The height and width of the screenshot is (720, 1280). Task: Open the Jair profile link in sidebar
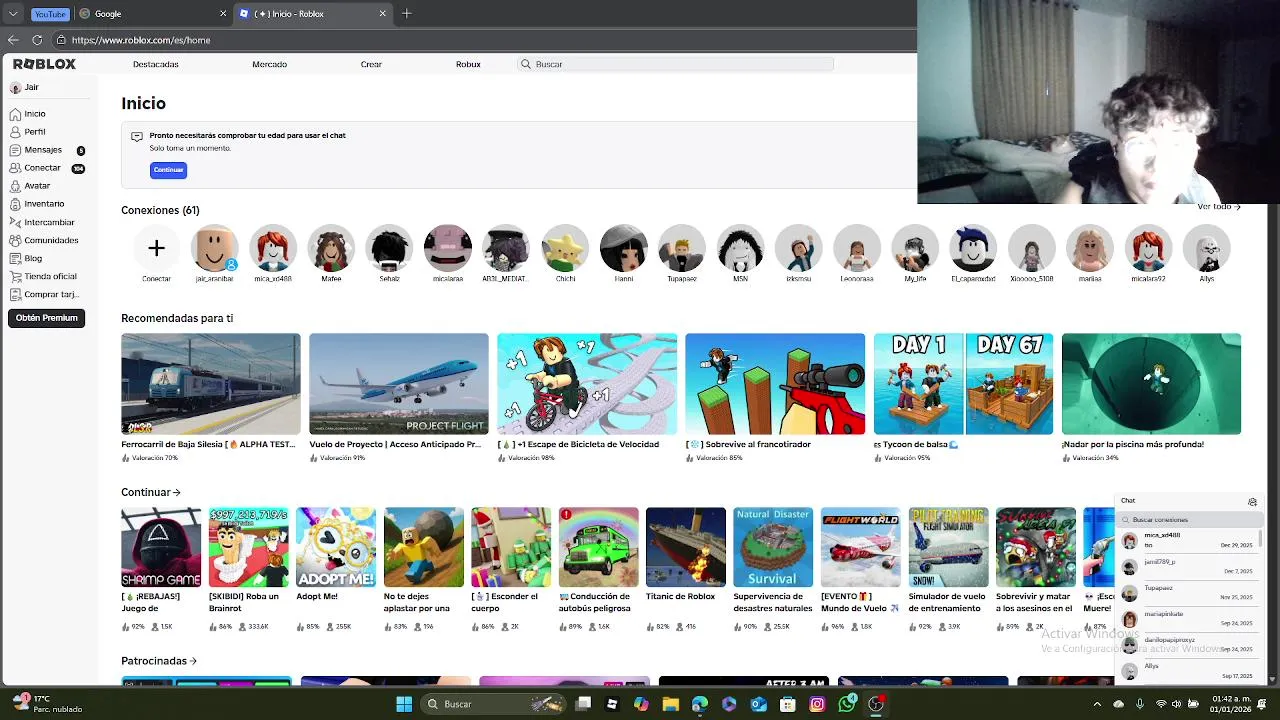(25, 88)
